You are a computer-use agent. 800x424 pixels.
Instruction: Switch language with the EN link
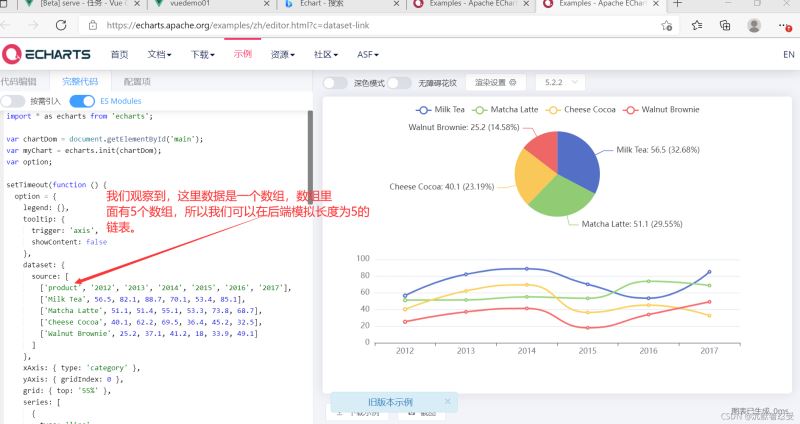(789, 54)
